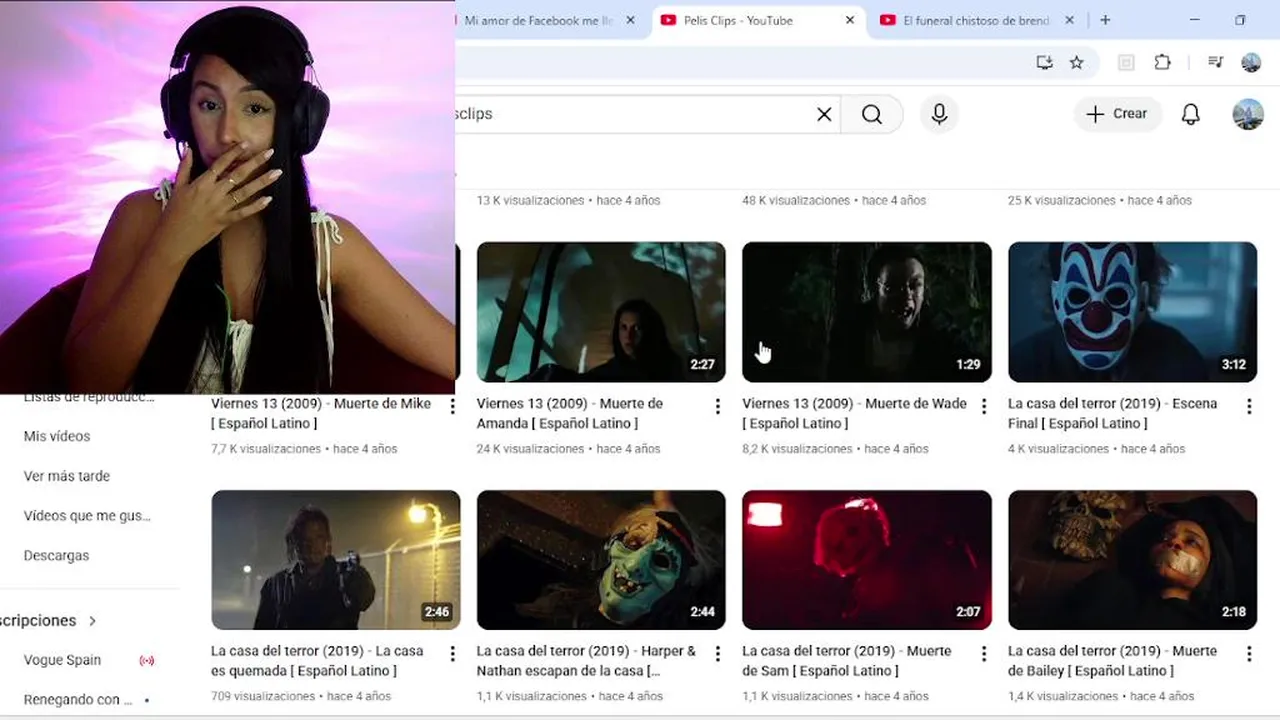
Task: Open a new browser tab
Action: pyautogui.click(x=1105, y=20)
